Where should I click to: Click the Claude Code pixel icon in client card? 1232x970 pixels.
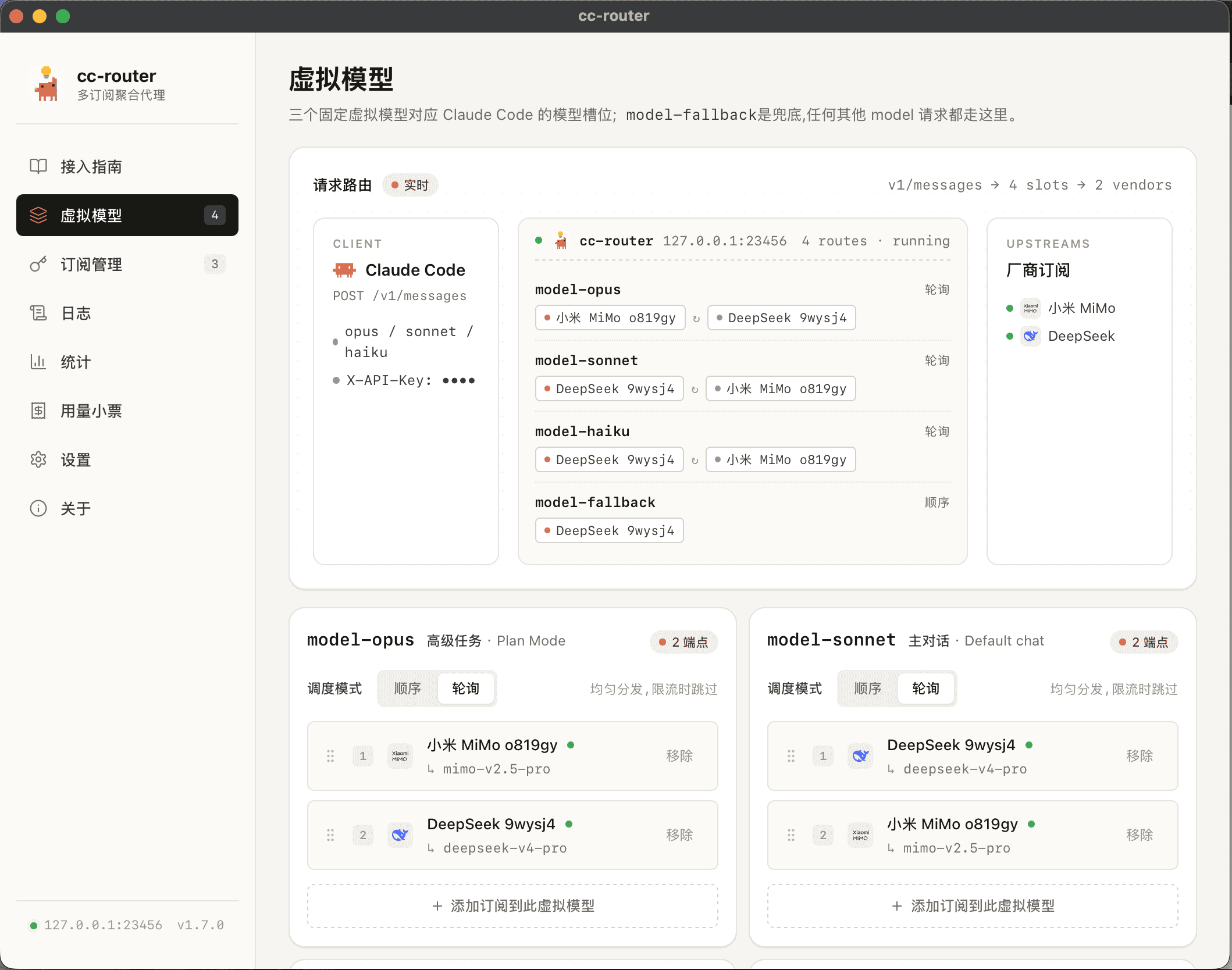click(344, 270)
